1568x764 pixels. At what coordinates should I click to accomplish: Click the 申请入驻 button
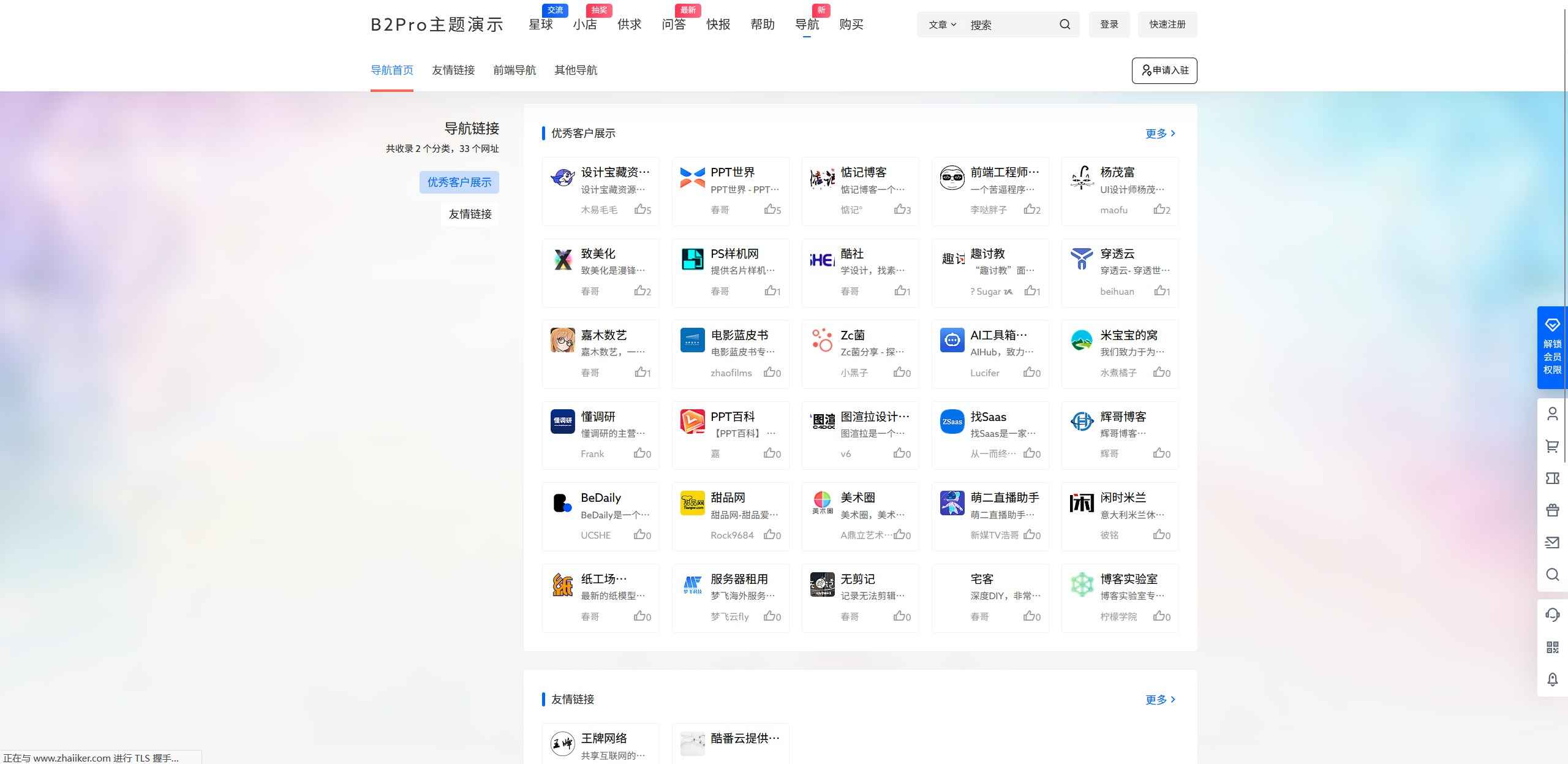tap(1164, 70)
